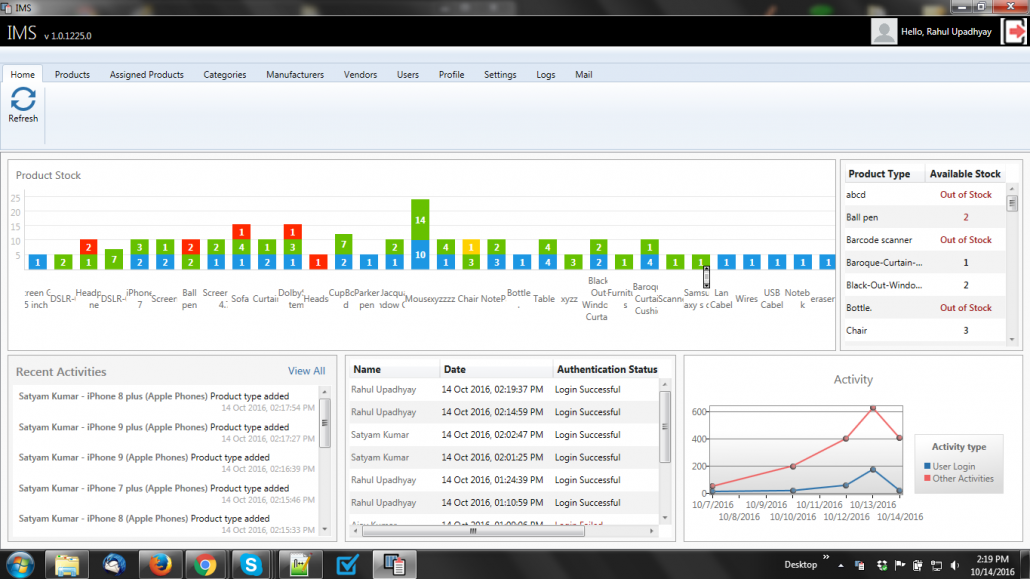Click the logout arrow icon

coord(1014,31)
